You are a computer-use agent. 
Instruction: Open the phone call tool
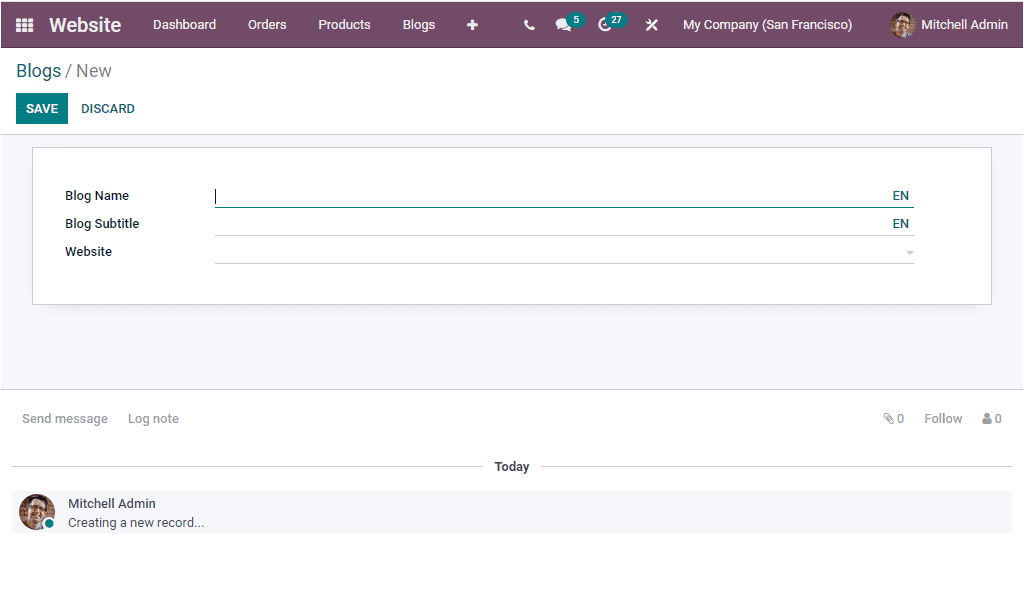(529, 24)
